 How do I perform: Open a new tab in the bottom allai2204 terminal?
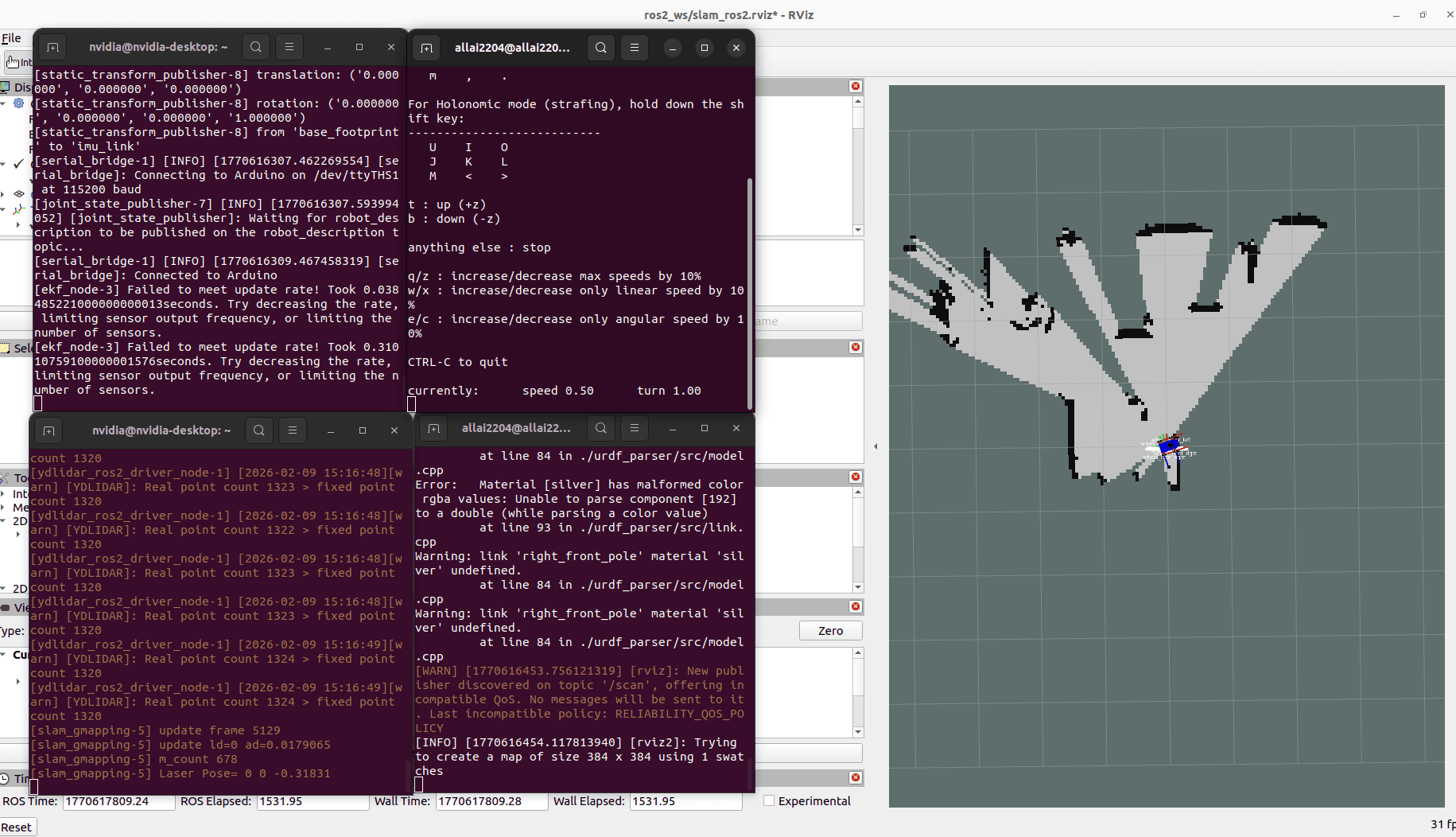433,429
